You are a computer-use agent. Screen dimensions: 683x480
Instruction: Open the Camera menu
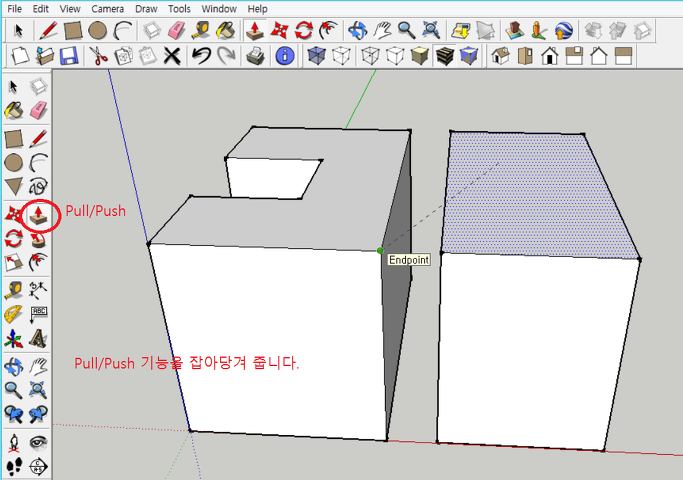[108, 9]
